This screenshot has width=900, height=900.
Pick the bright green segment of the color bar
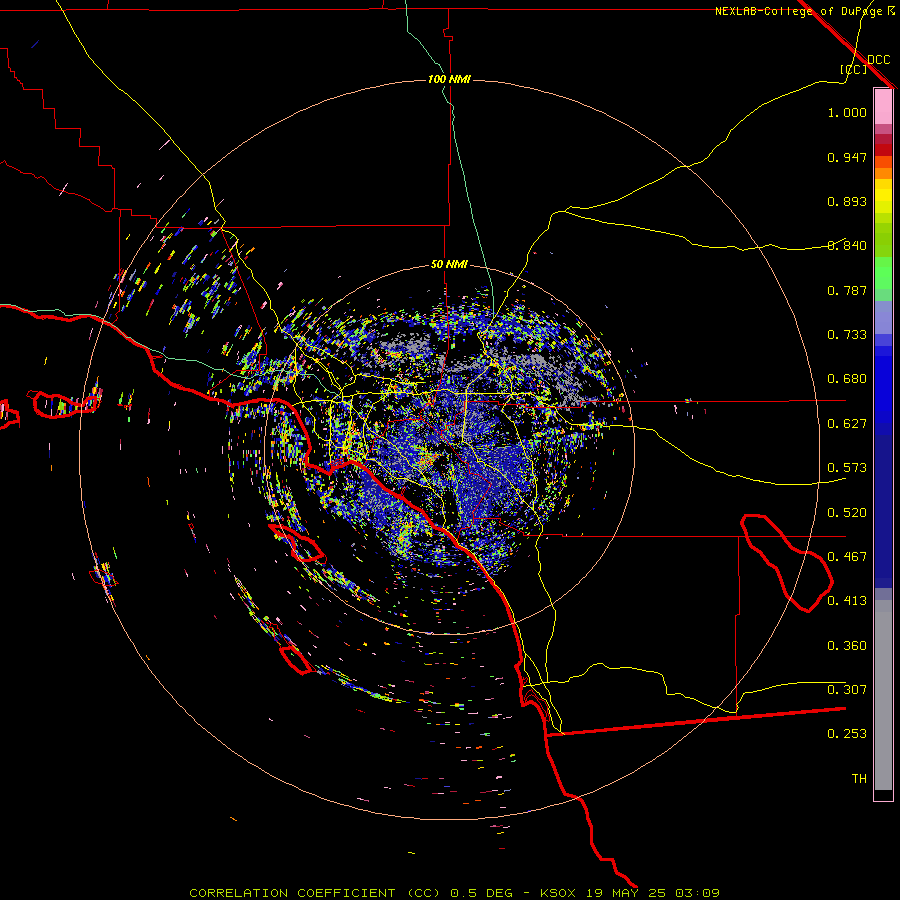tap(883, 273)
